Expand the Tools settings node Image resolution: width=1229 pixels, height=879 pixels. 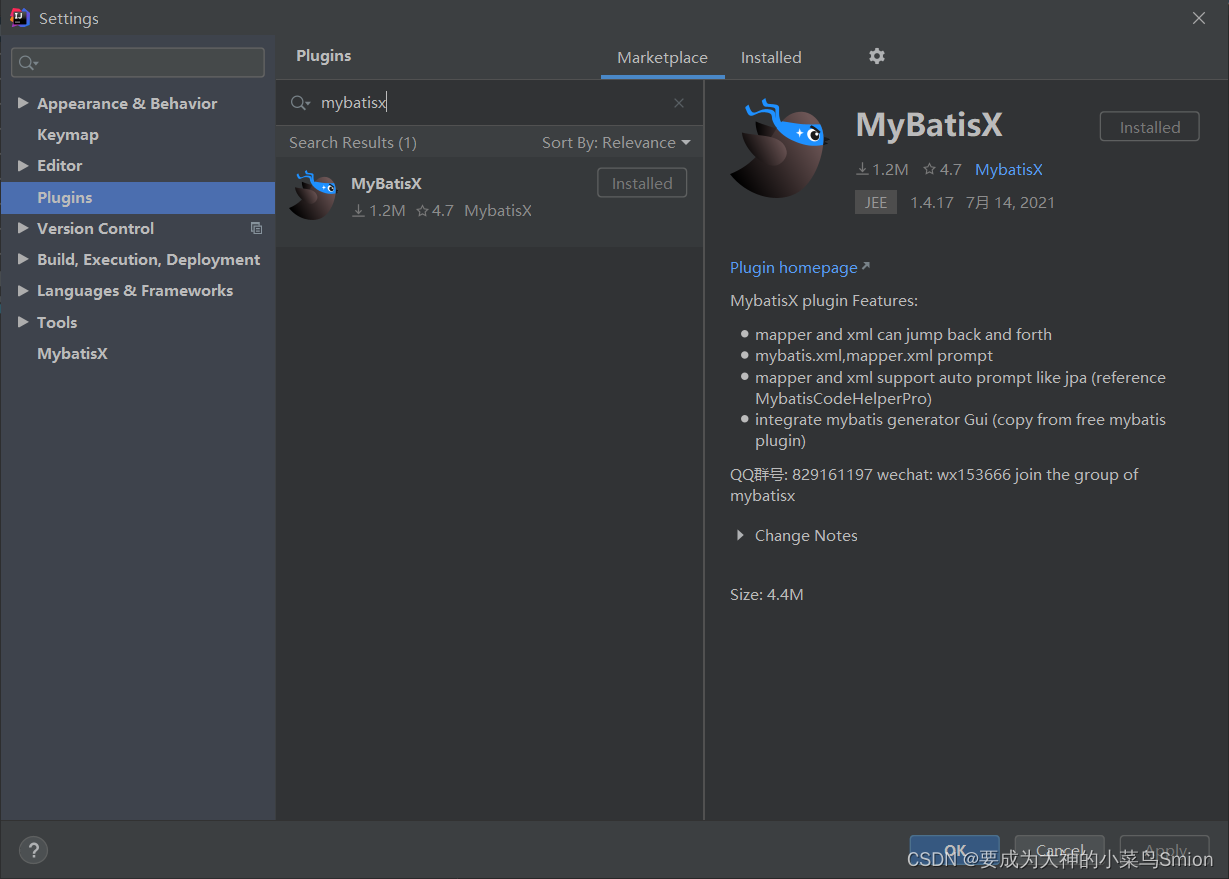coord(23,322)
